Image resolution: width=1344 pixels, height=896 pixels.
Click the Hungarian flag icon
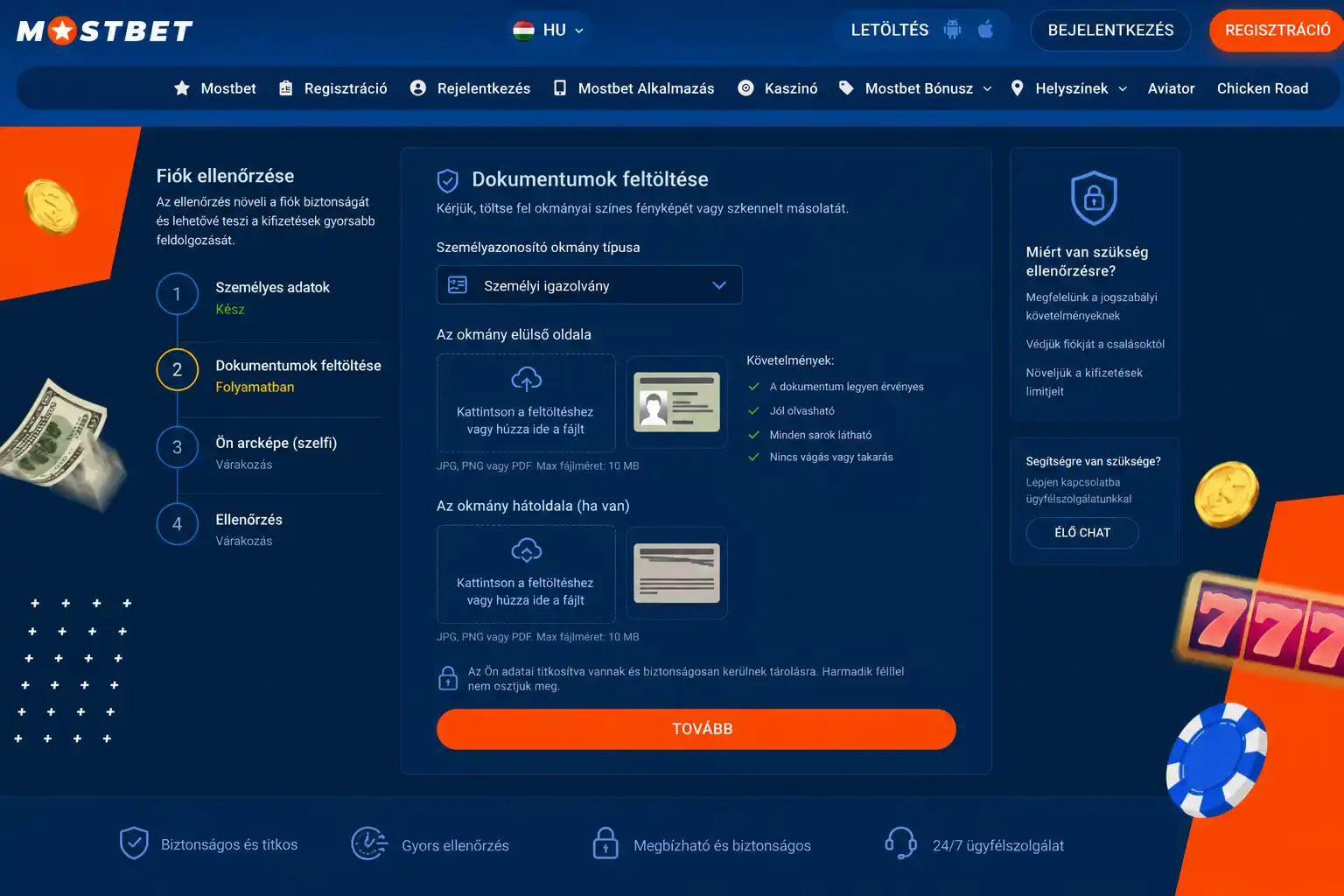tap(523, 31)
